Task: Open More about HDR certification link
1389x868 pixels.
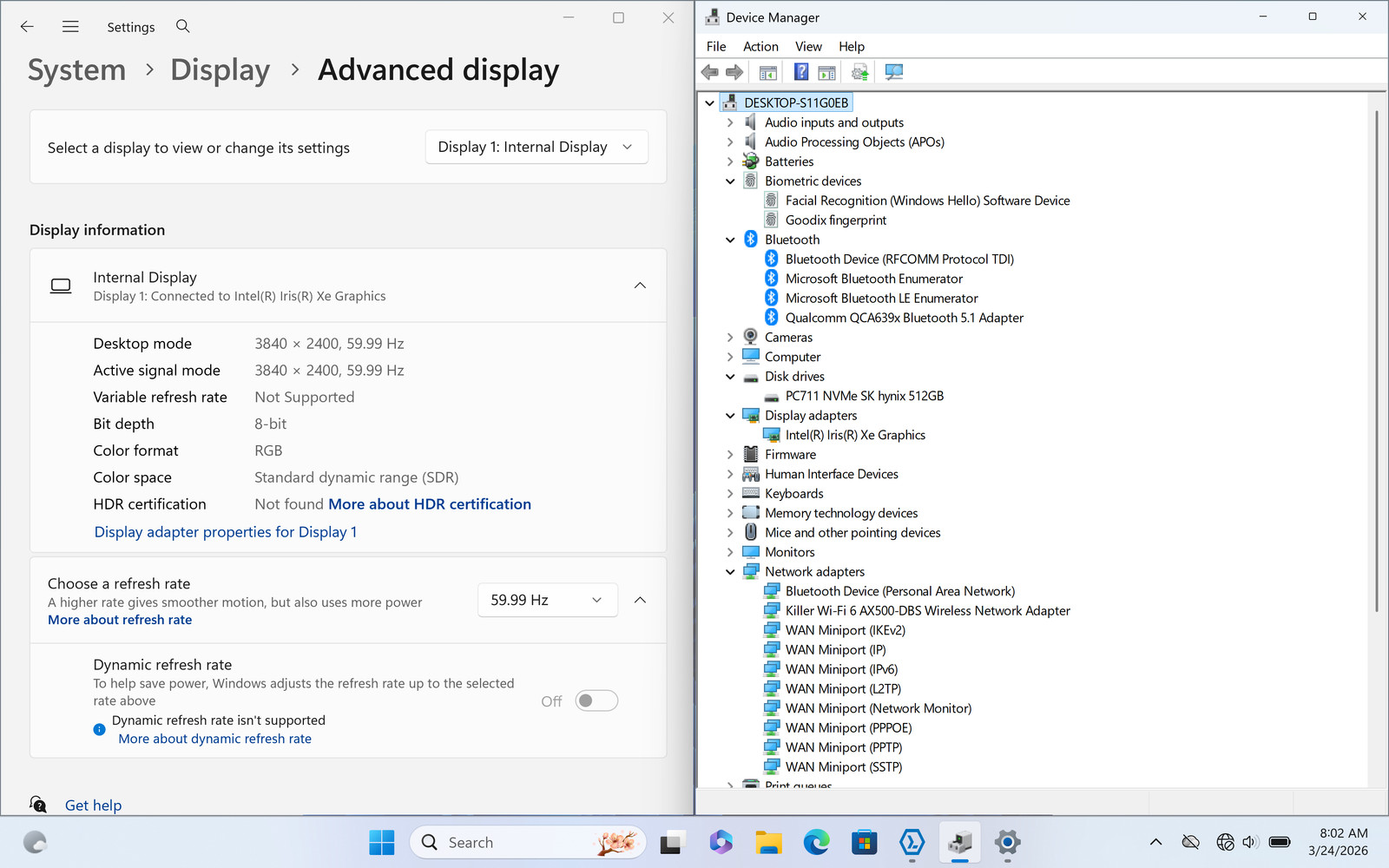Action: tap(430, 504)
